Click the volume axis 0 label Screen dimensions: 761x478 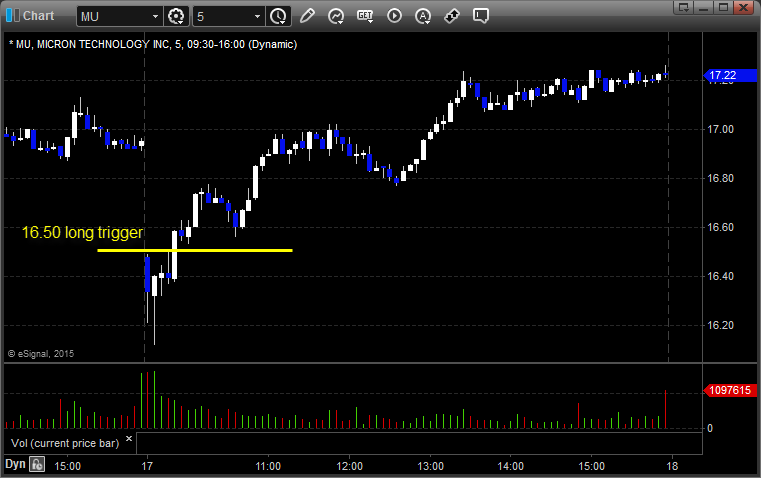tap(710, 428)
